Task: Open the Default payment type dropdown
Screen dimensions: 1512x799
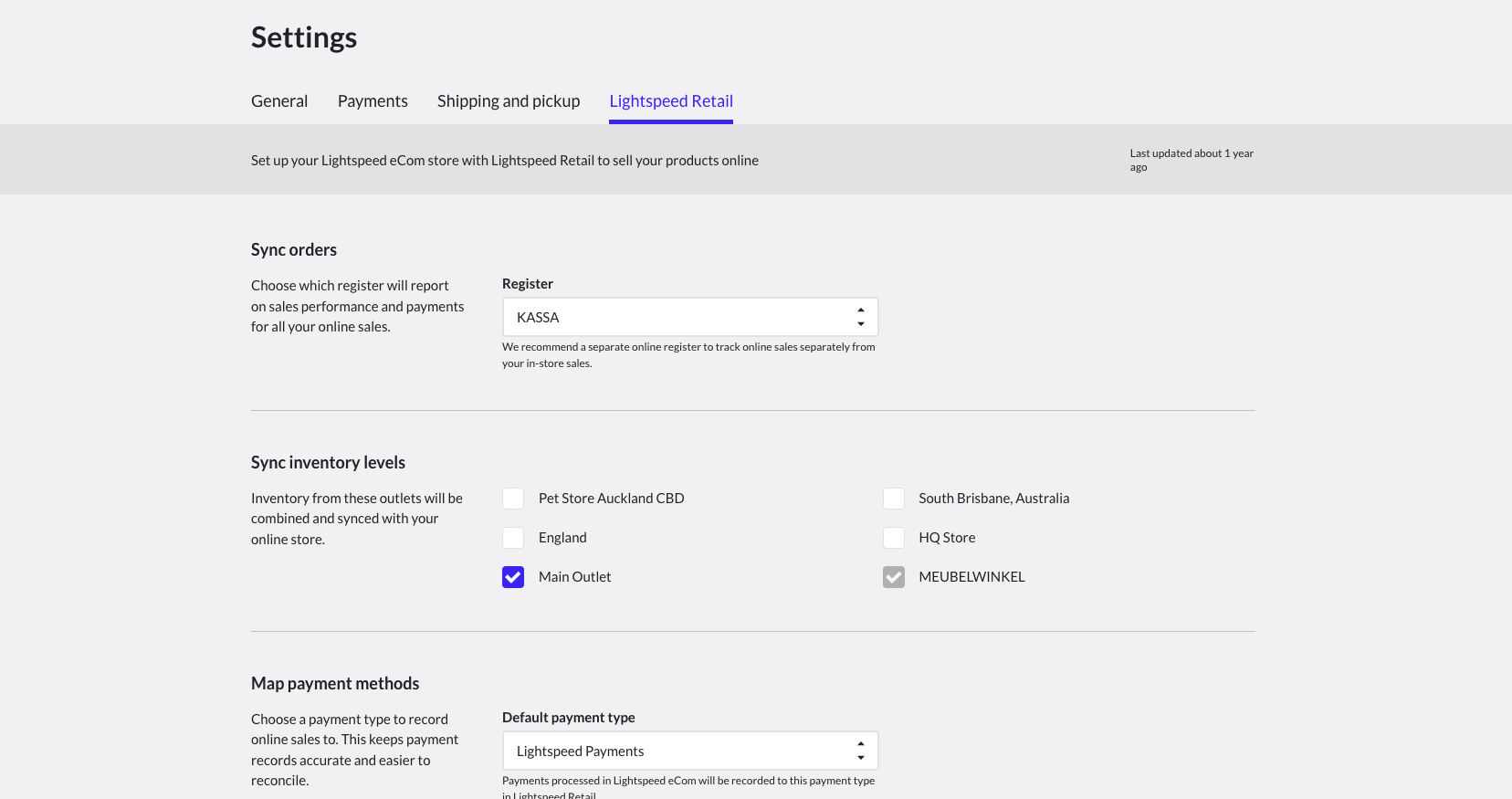Action: [x=690, y=751]
